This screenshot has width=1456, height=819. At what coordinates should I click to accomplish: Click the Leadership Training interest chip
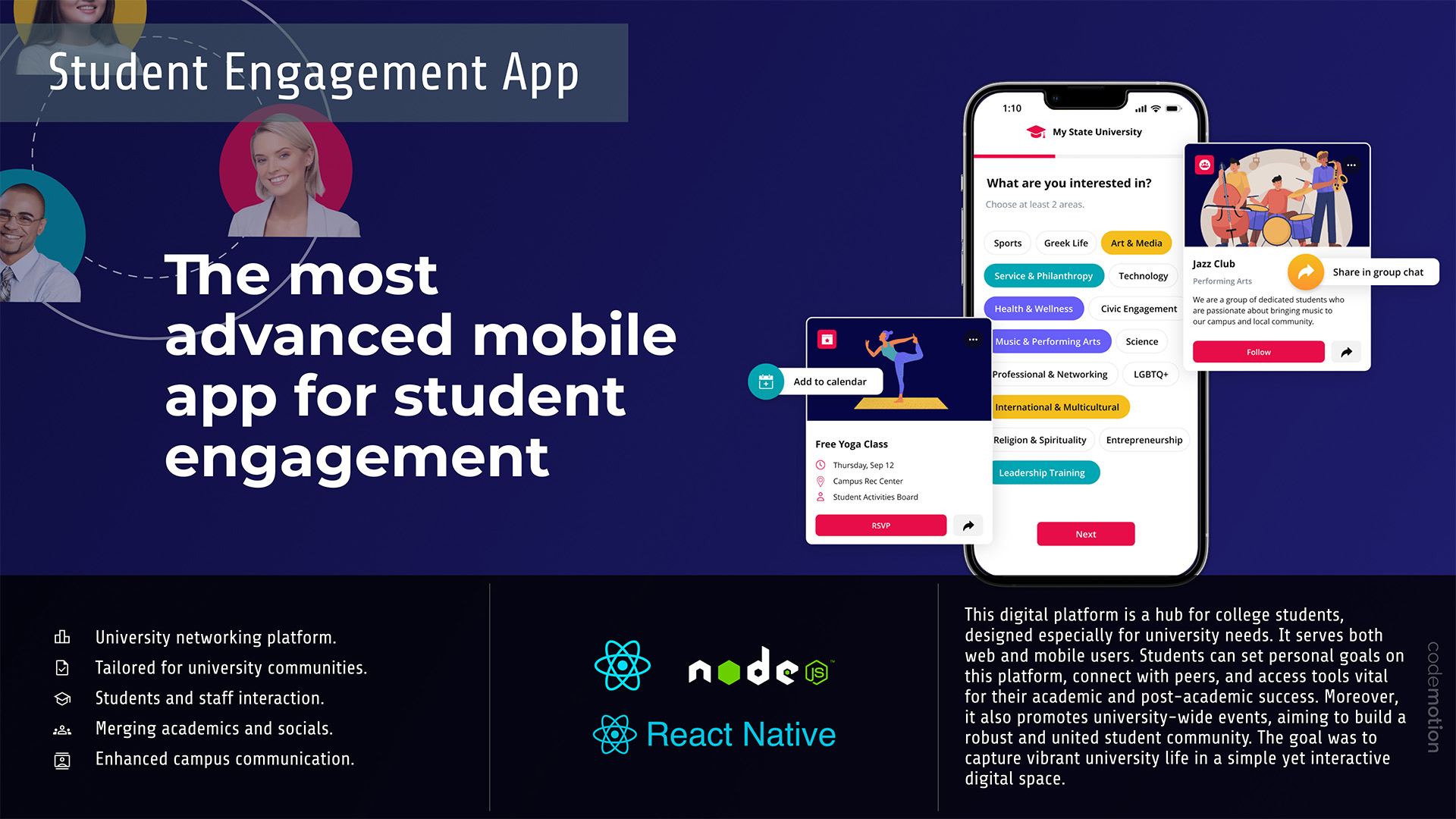1039,471
